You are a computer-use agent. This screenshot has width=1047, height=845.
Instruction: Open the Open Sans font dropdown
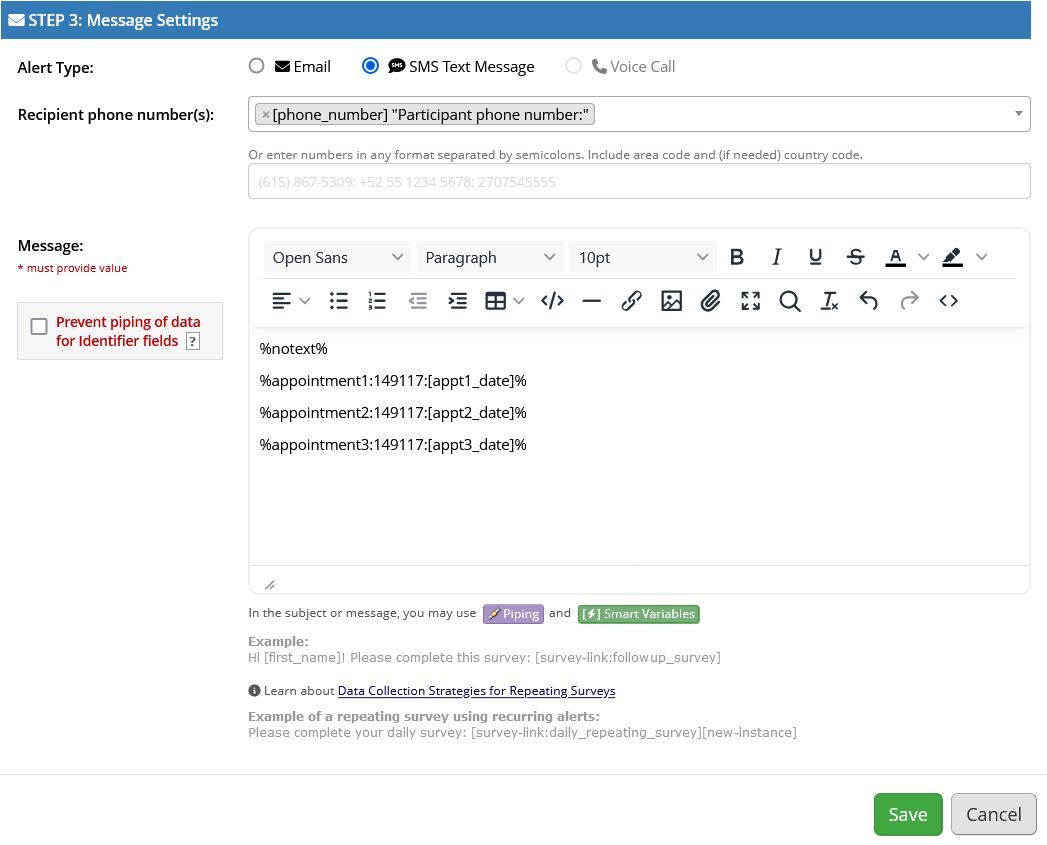337,257
